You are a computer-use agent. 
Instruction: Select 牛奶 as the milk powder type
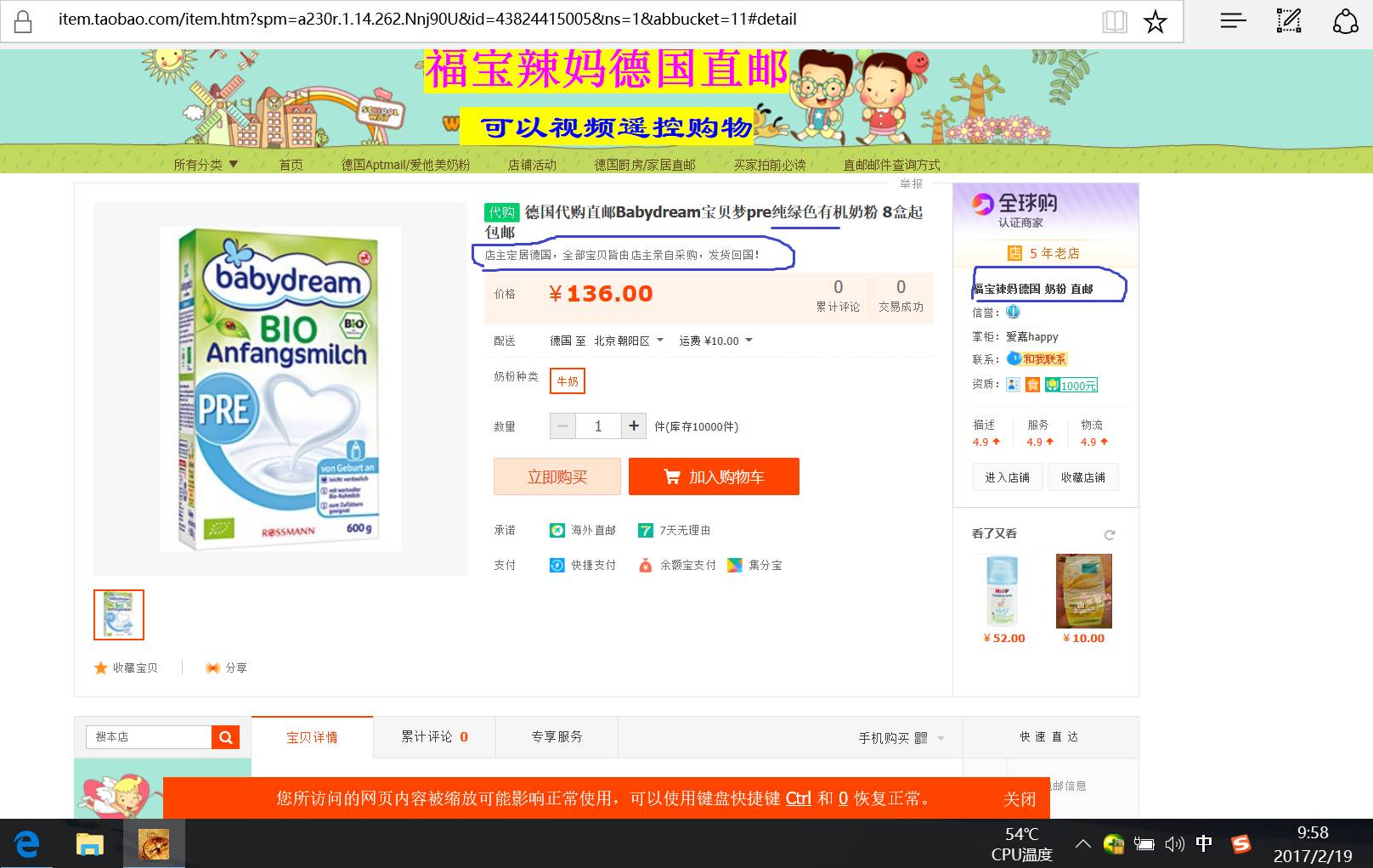click(568, 381)
